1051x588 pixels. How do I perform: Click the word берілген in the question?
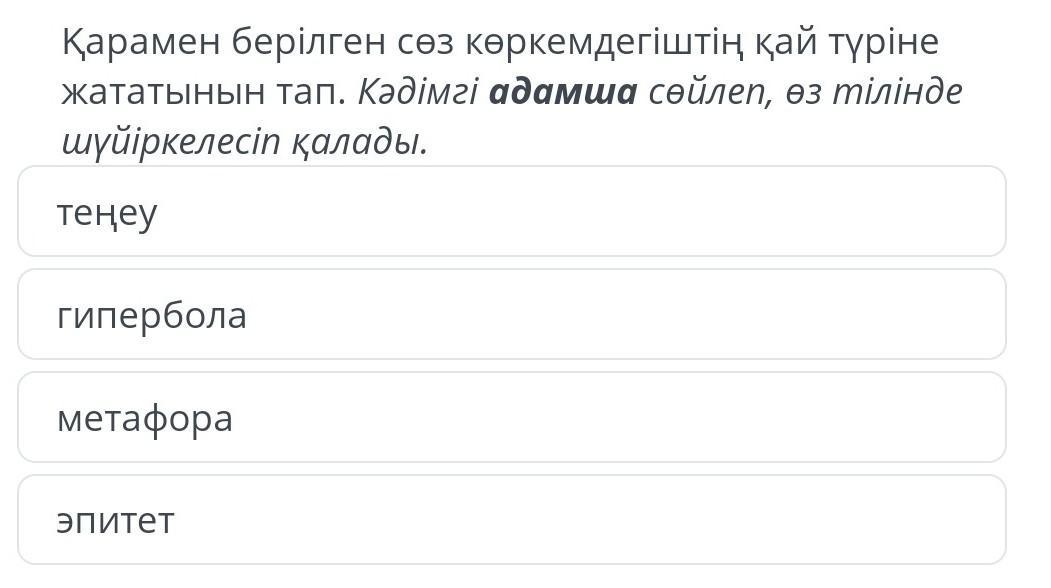pyautogui.click(x=309, y=42)
